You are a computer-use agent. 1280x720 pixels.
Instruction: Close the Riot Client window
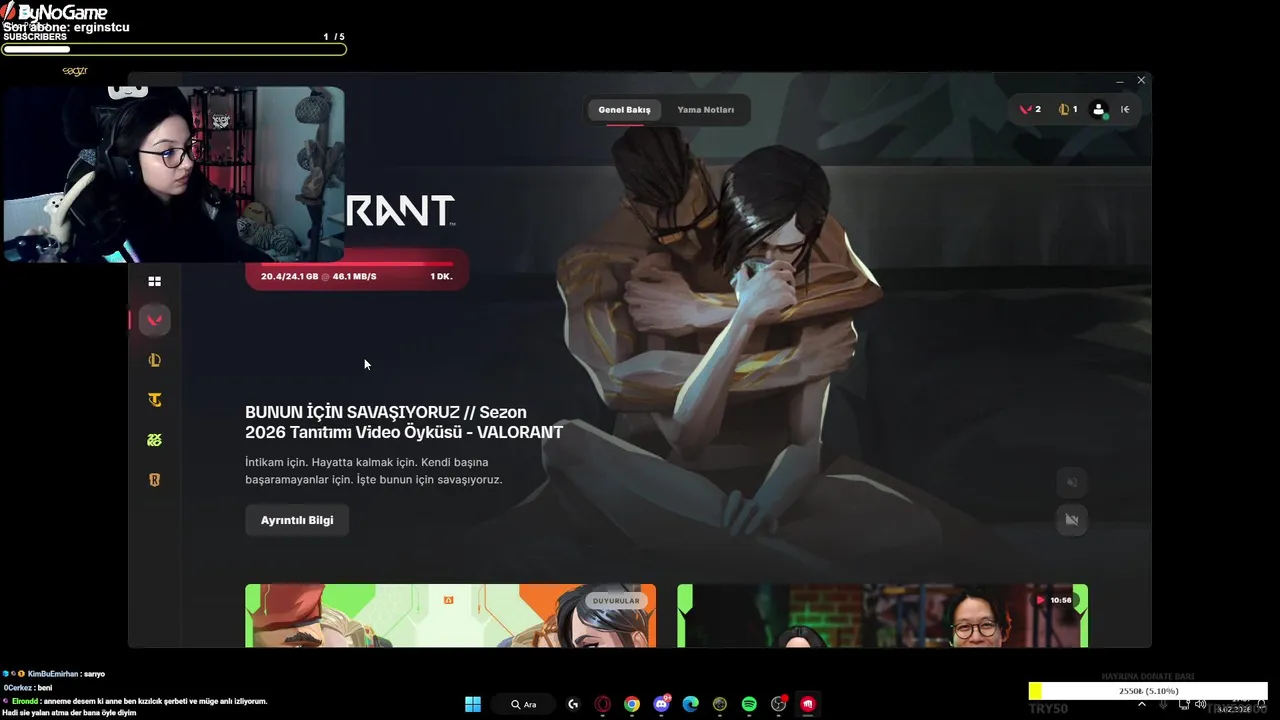1141,81
